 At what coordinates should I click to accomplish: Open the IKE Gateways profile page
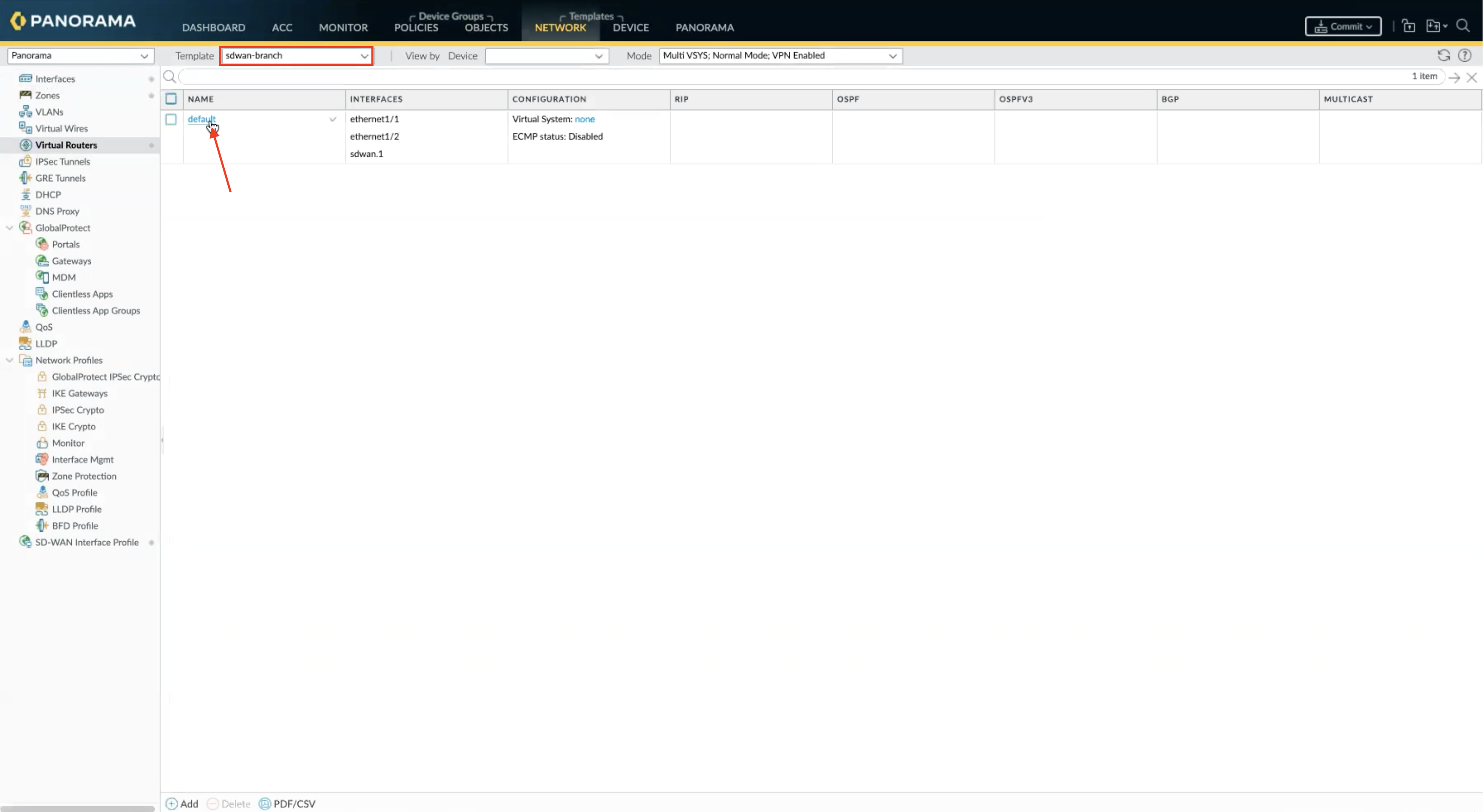click(80, 393)
